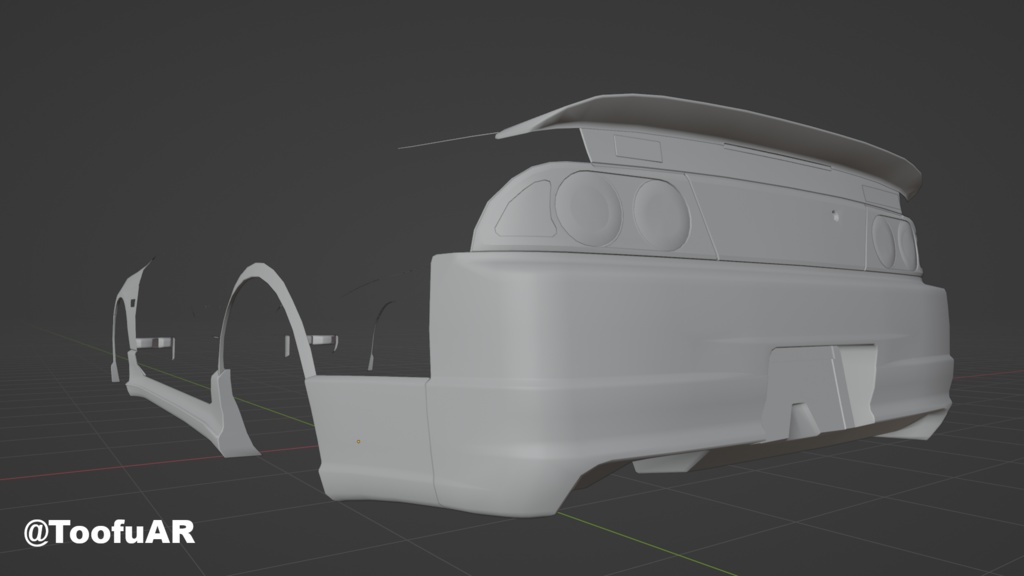The image size is (1024, 576).
Task: Select the thin antenna above the trunk
Action: click(440, 140)
